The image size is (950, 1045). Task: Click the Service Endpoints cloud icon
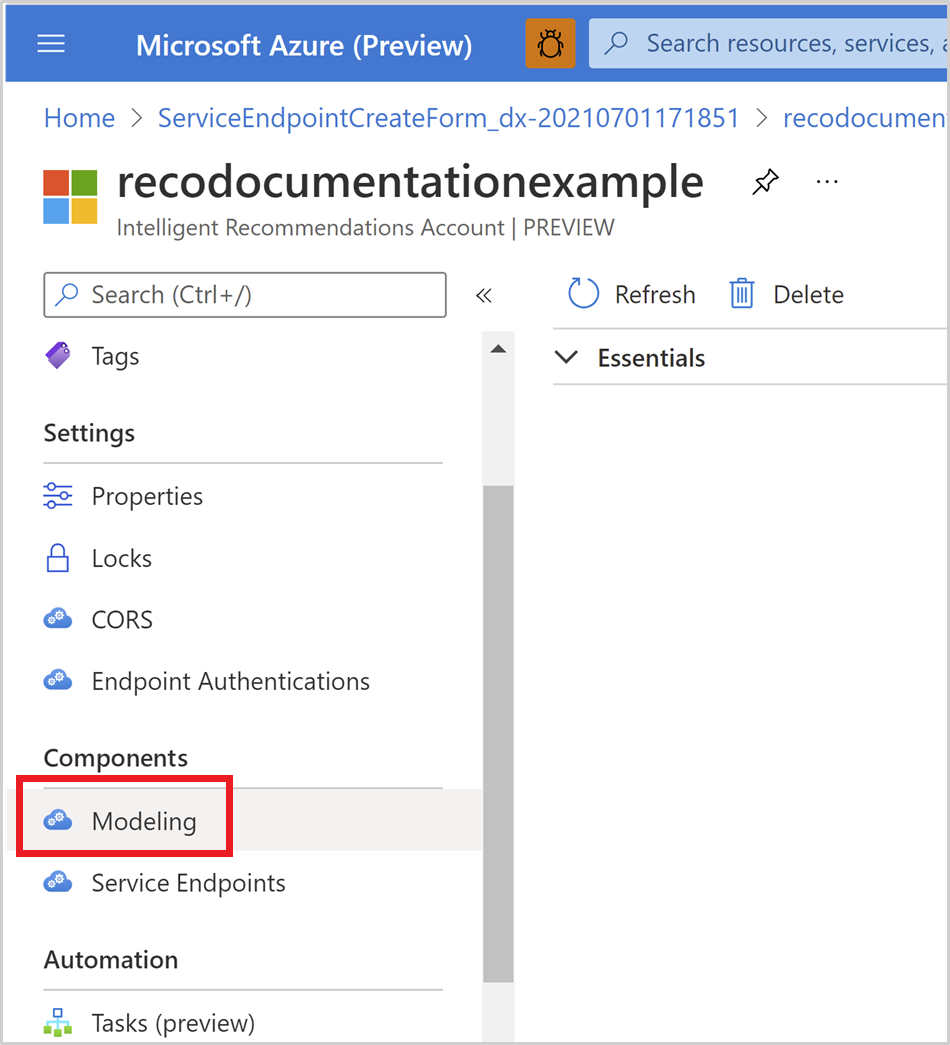(x=58, y=882)
